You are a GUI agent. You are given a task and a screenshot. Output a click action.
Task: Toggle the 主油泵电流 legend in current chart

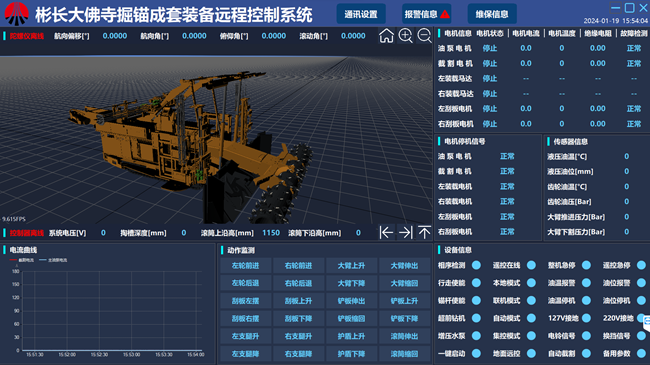[53, 260]
